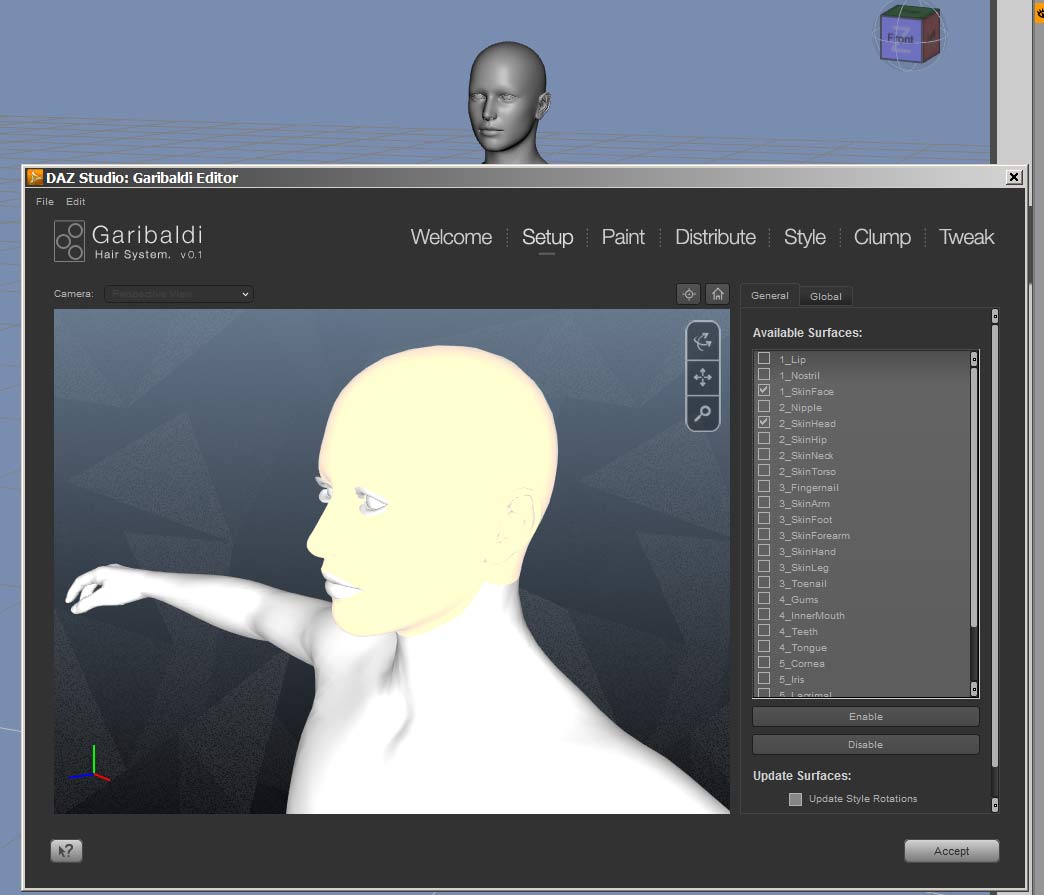This screenshot has width=1044, height=895.
Task: Select the 3_SkinForearm entry
Action: click(x=814, y=535)
